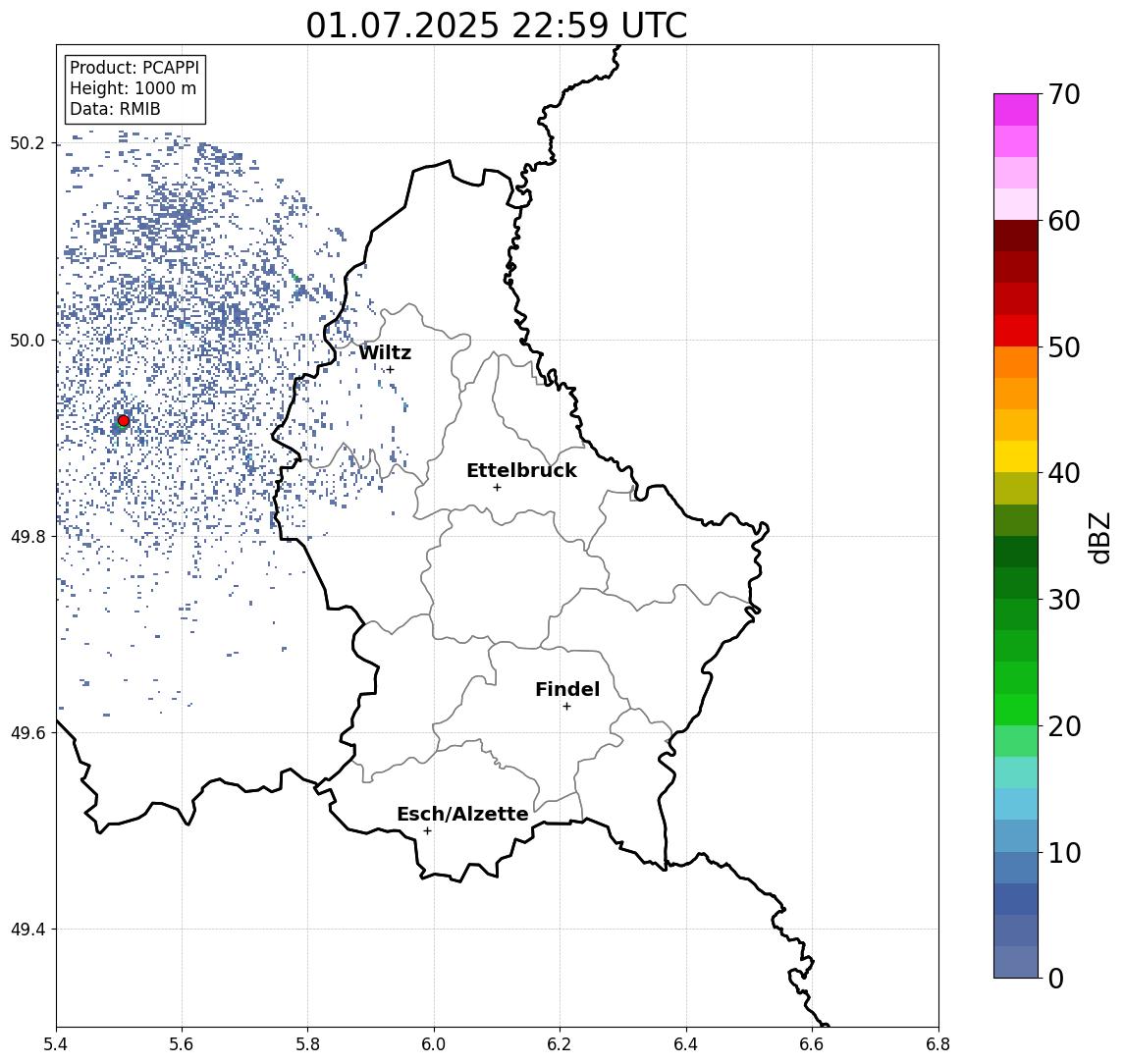Viewport: 1124px width, 1064px height.
Task: Click the 'Height: 1000 m' text
Action: [x=133, y=88]
